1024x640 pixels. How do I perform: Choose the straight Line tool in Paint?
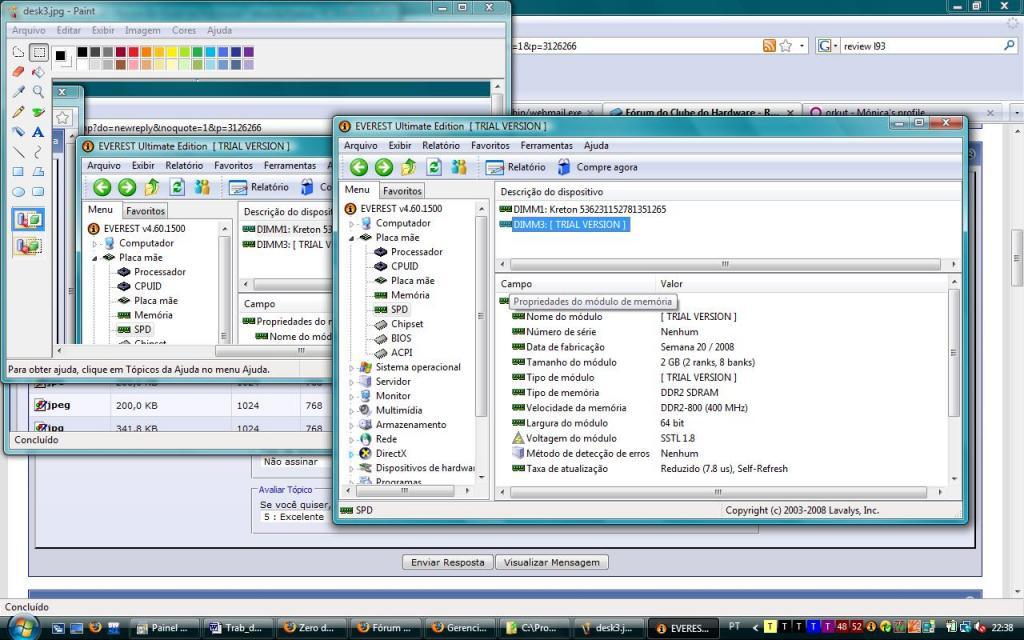tap(18, 152)
